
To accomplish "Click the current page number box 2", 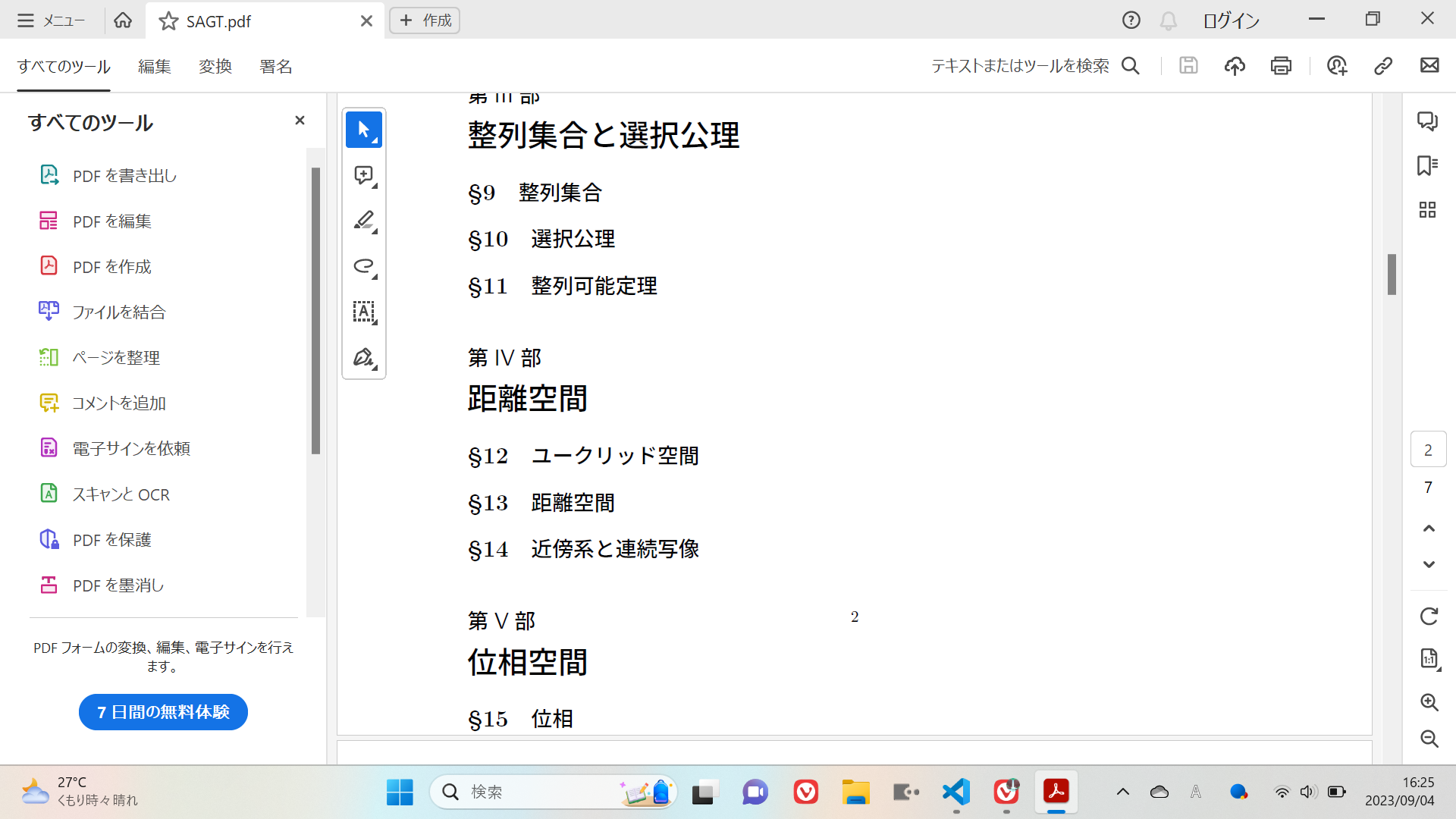I will click(x=1429, y=450).
